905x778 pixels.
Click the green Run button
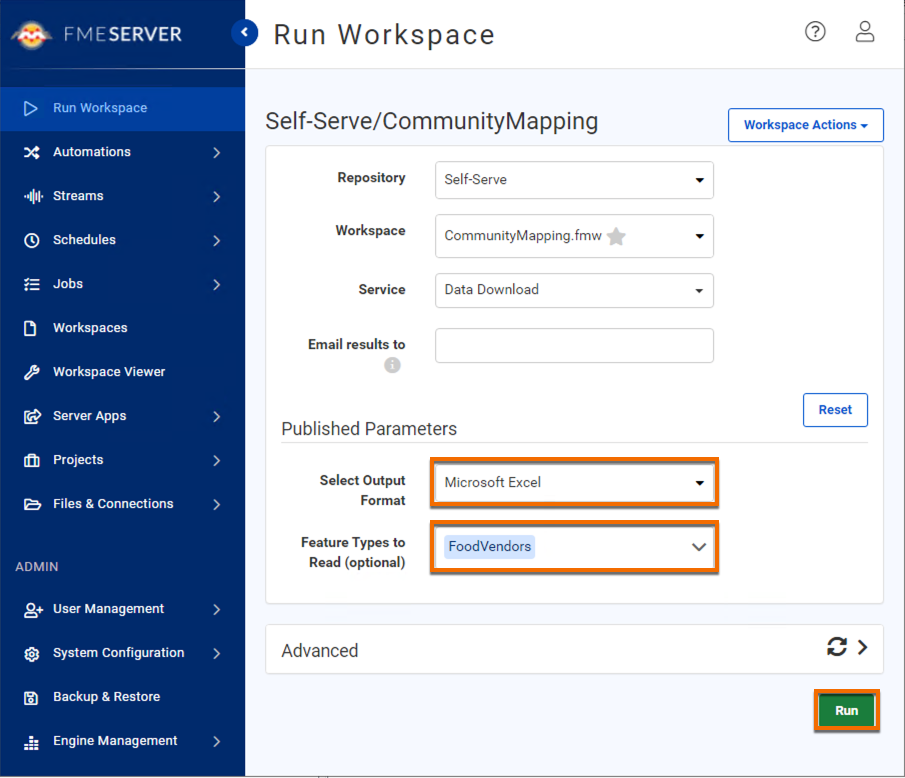point(847,710)
